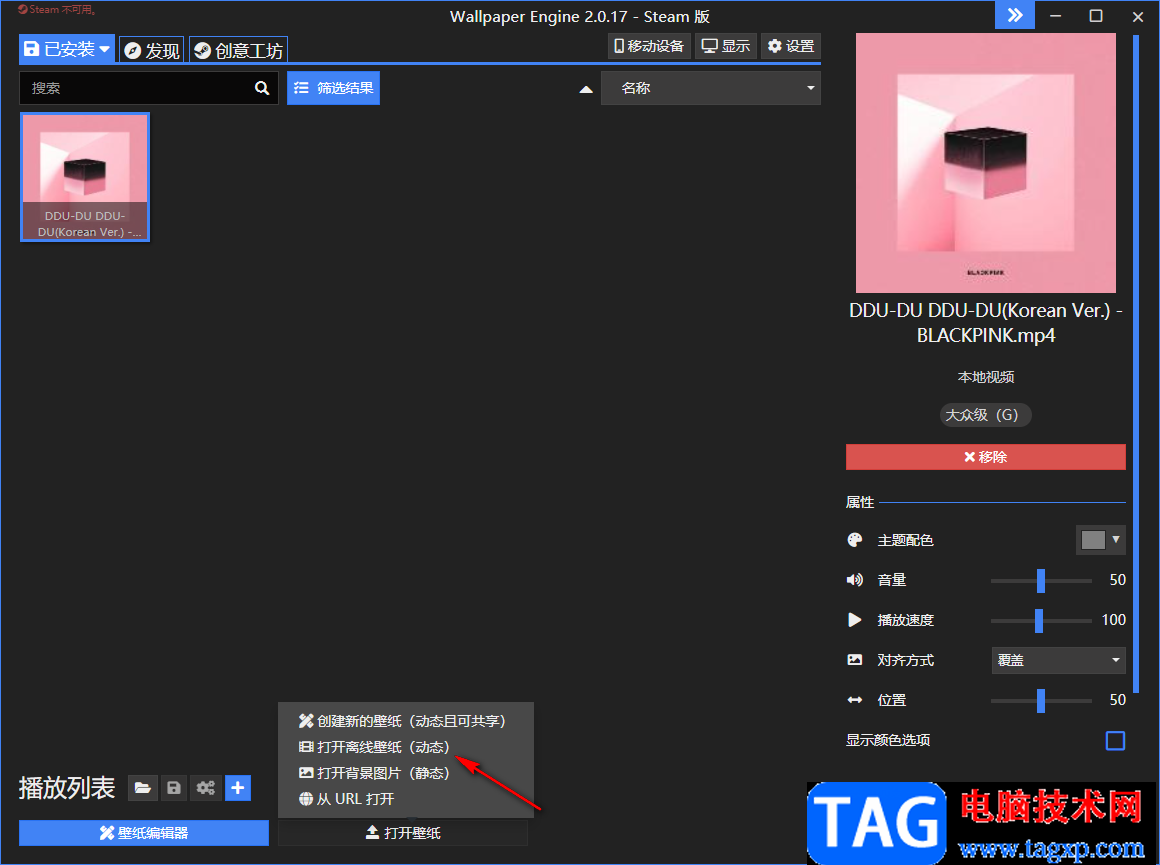The height and width of the screenshot is (865, 1160).
Task: Click the 对齐方式 image icon
Action: (x=854, y=660)
